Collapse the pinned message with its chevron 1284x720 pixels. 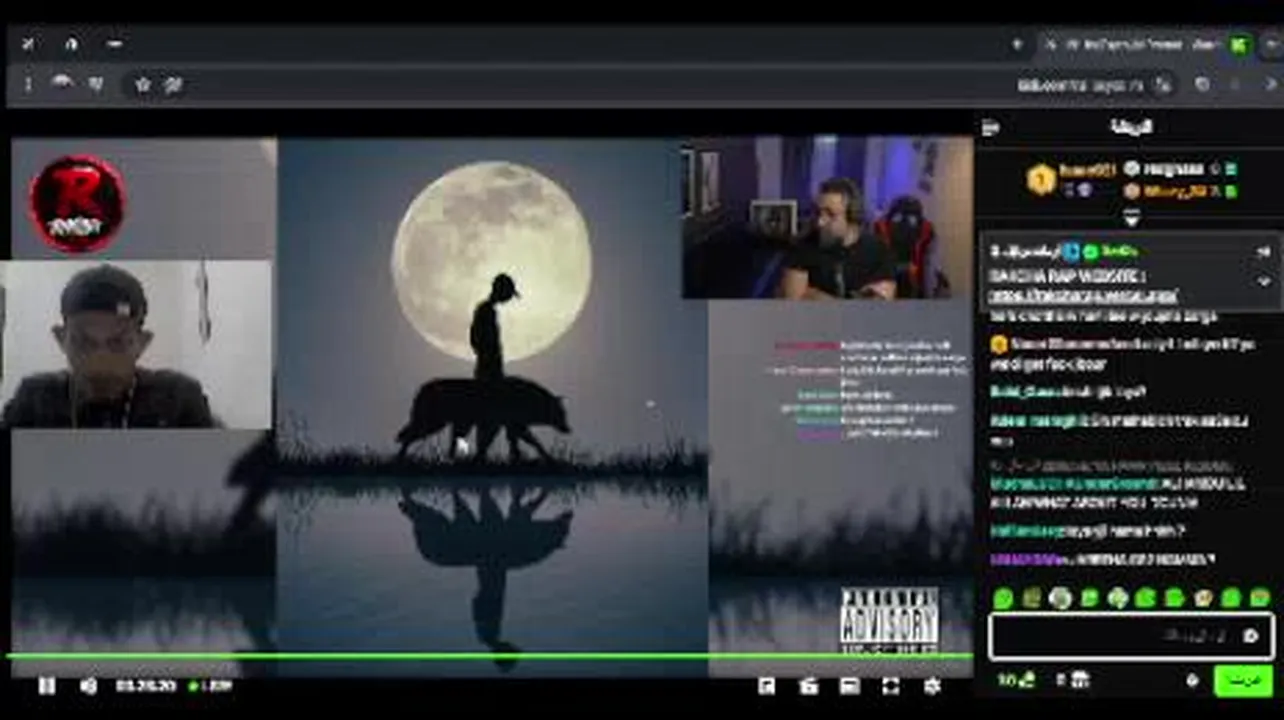pyautogui.click(x=1263, y=282)
